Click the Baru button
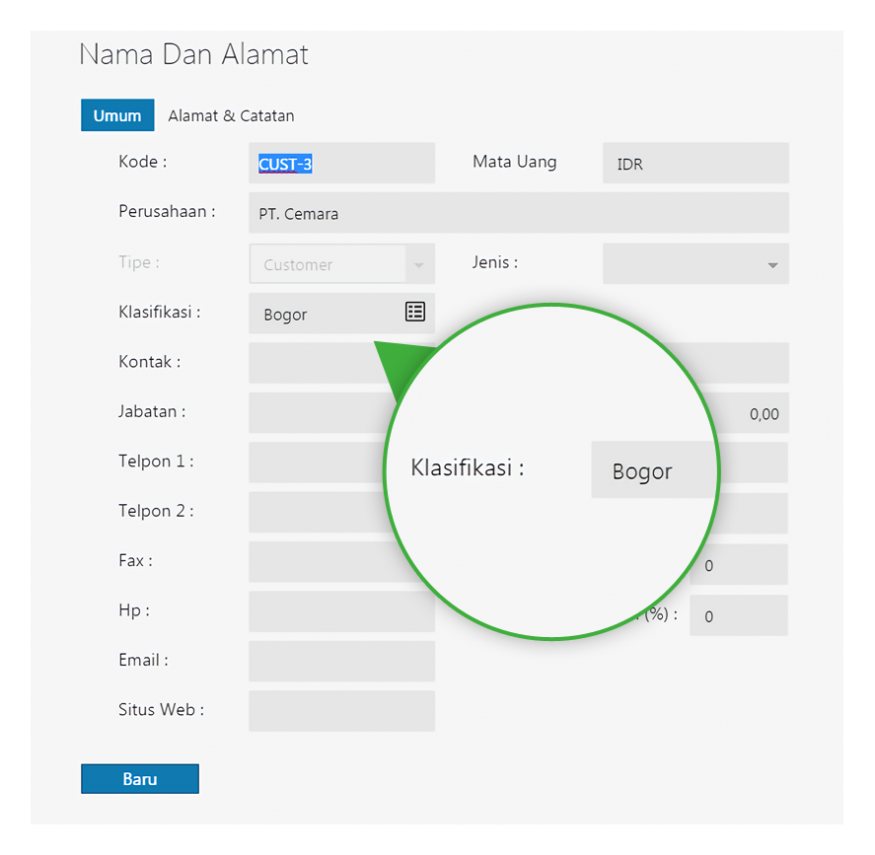This screenshot has width=875, height=855. pos(140,779)
